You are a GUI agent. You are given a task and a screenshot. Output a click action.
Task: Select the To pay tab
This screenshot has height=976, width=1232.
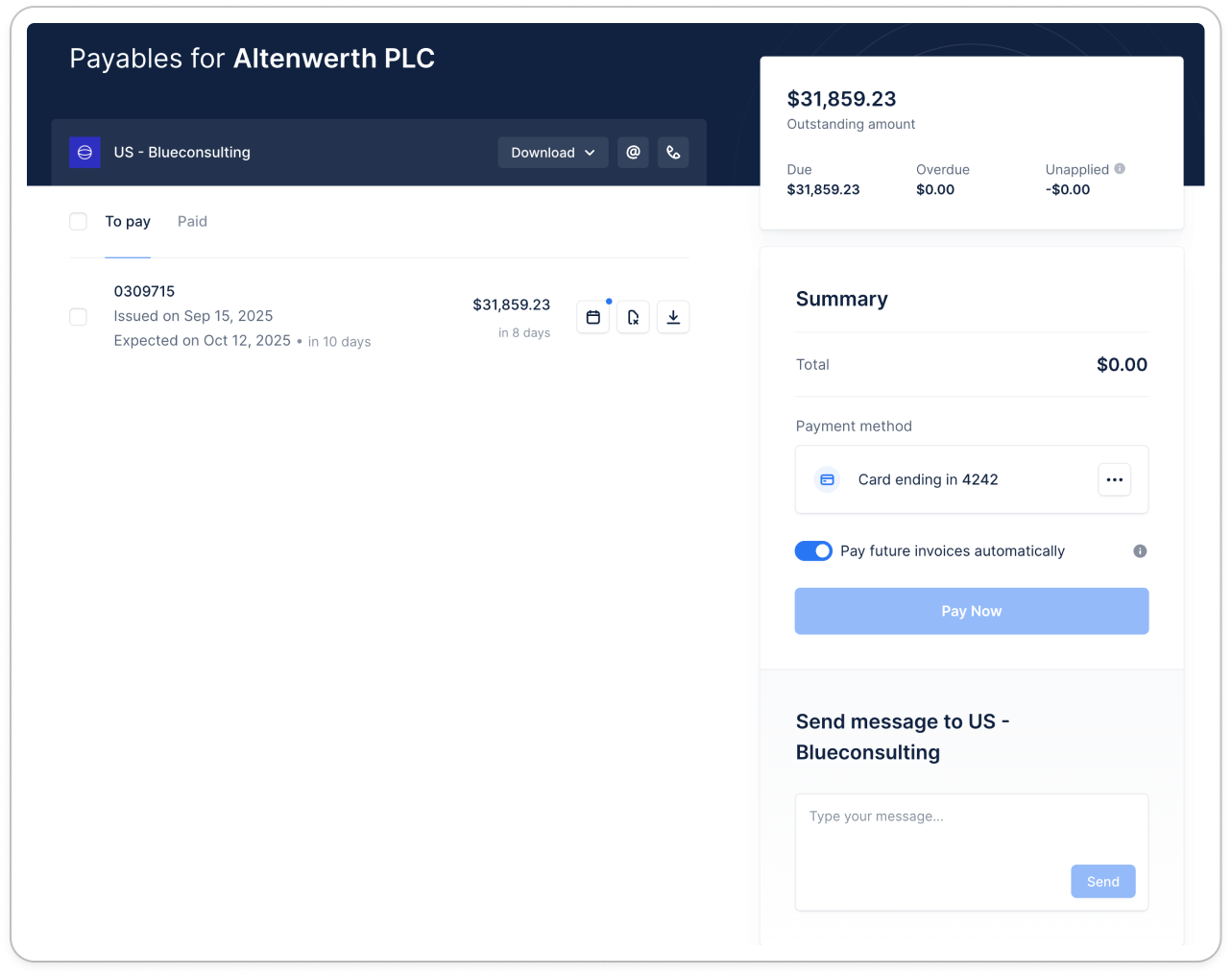click(128, 222)
